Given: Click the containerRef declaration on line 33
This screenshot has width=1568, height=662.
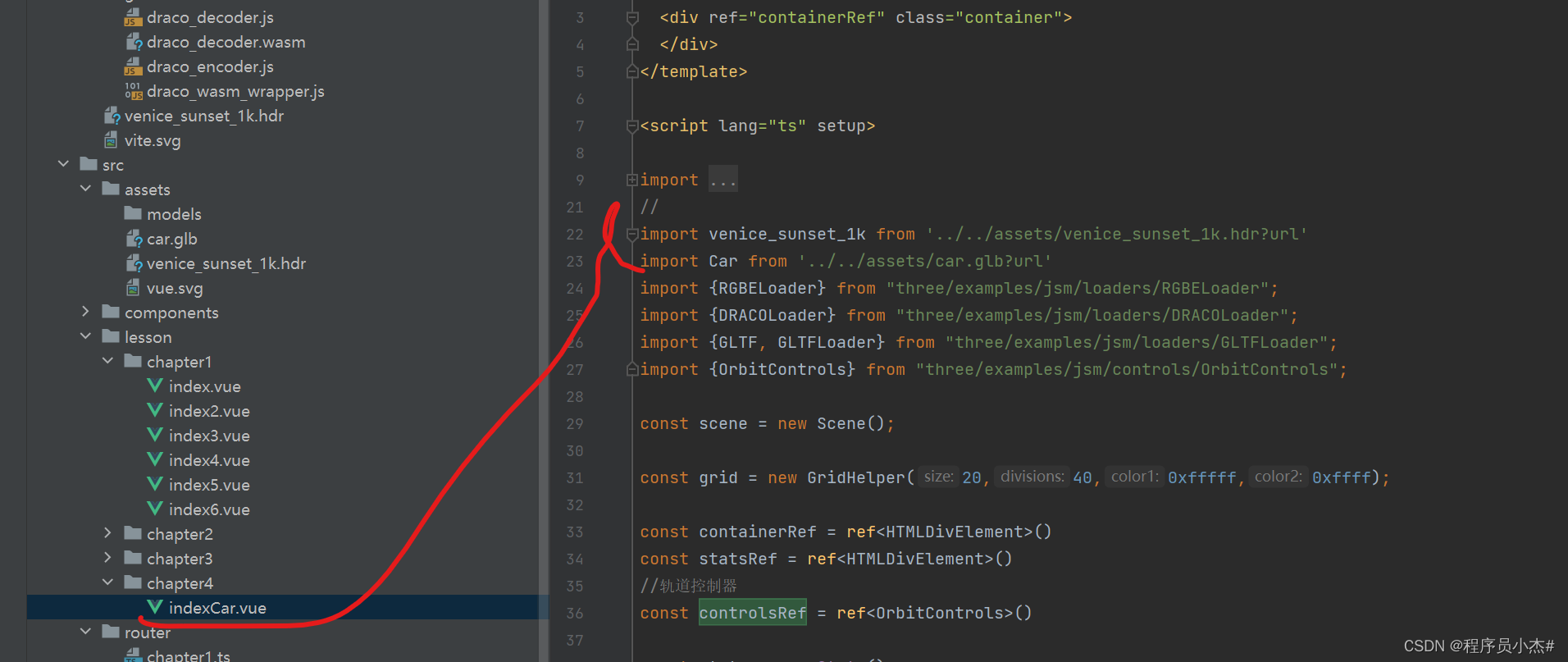Looking at the screenshot, I should tap(758, 532).
